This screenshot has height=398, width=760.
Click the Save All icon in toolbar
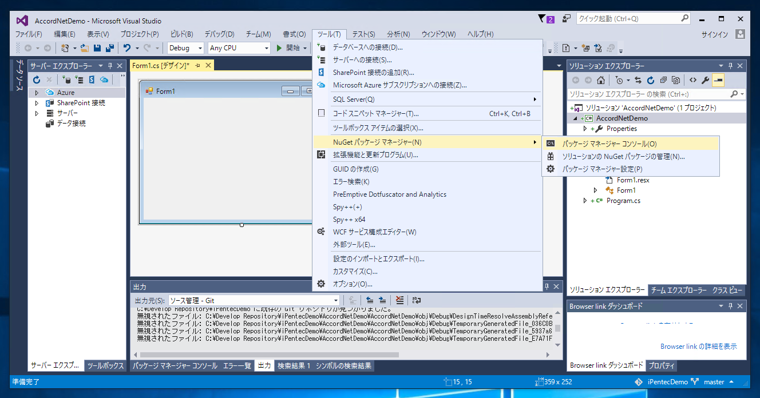click(x=110, y=48)
